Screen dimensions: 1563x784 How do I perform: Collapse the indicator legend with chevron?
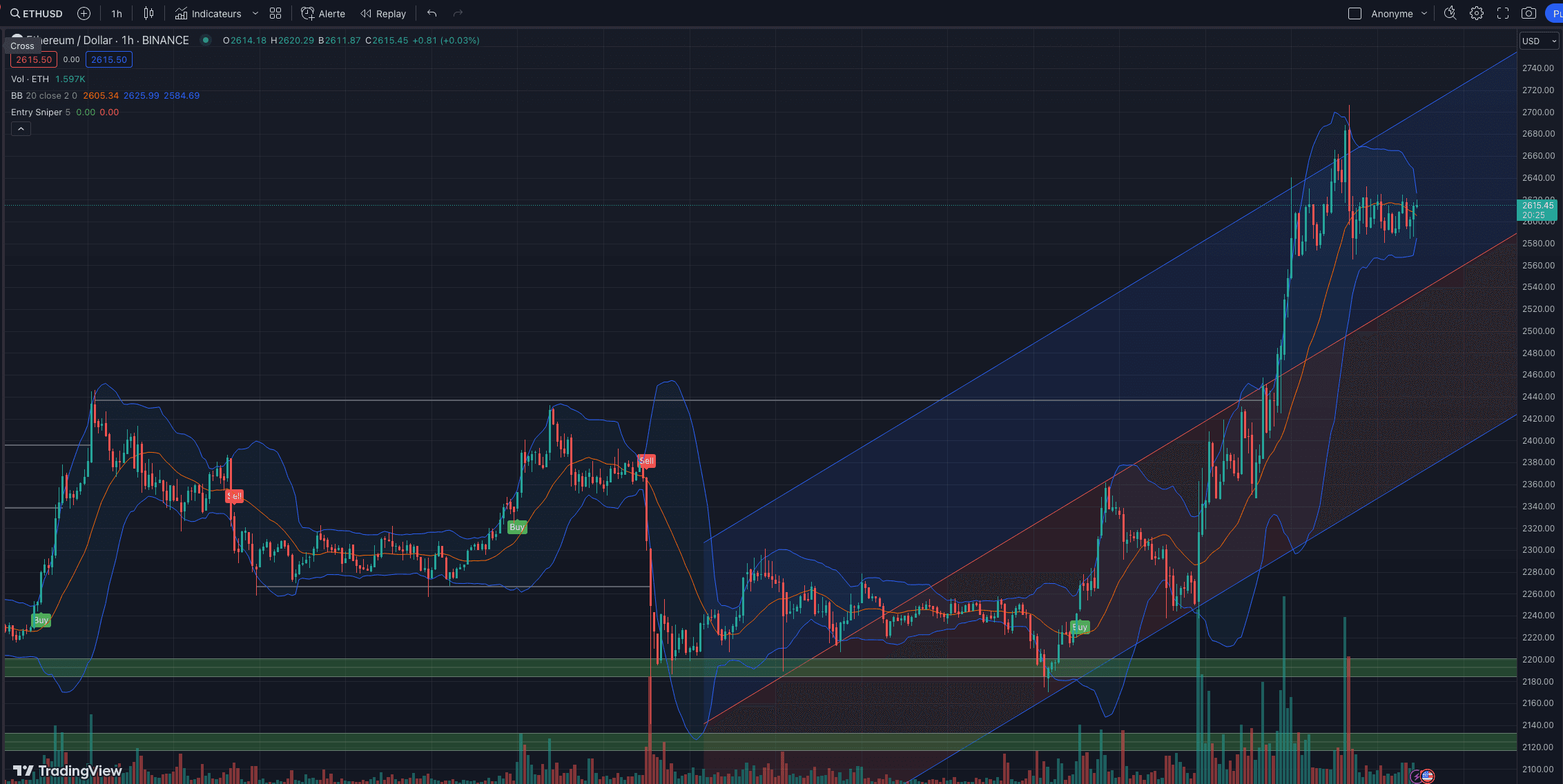[x=21, y=128]
